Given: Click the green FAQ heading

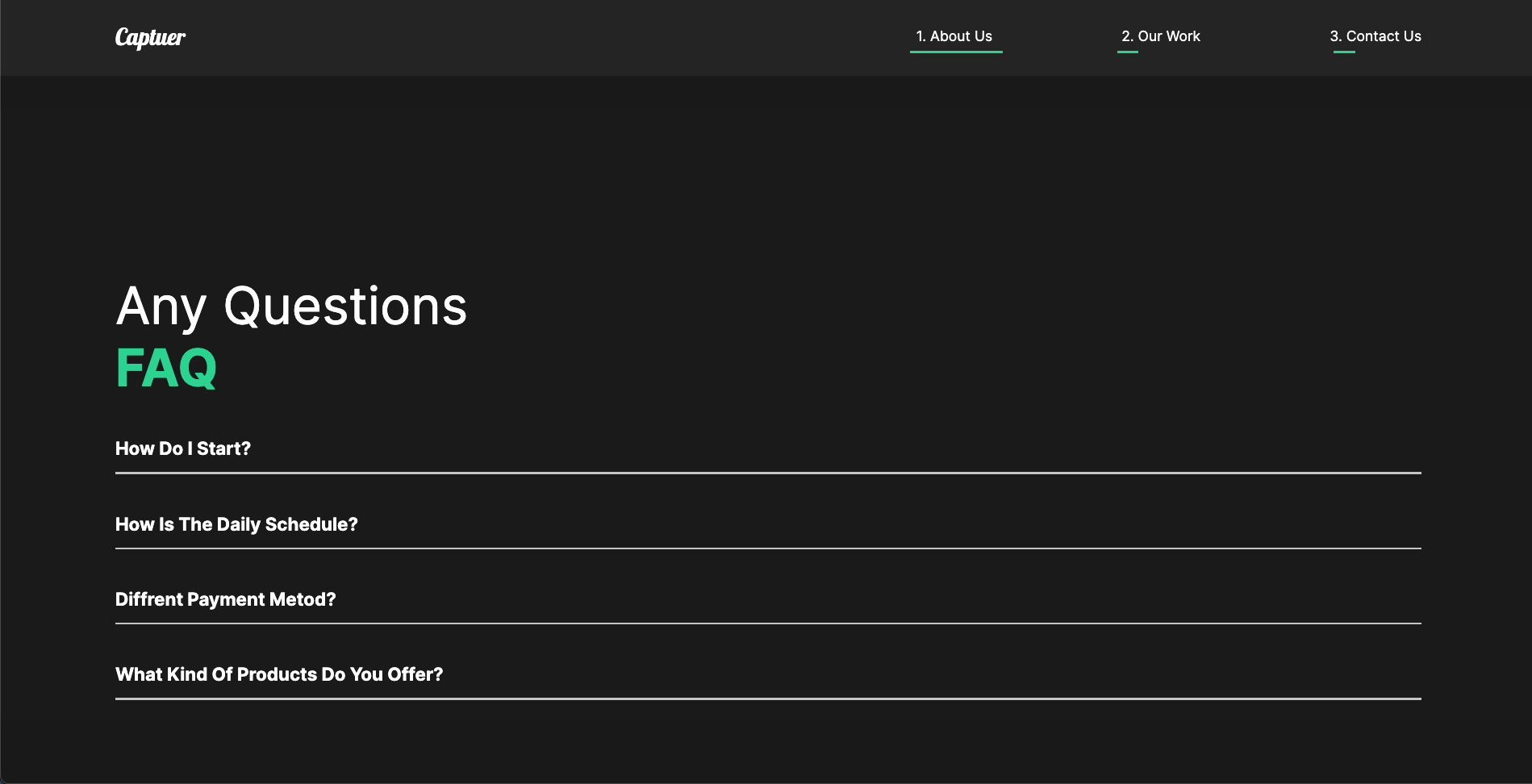Looking at the screenshot, I should coord(165,368).
